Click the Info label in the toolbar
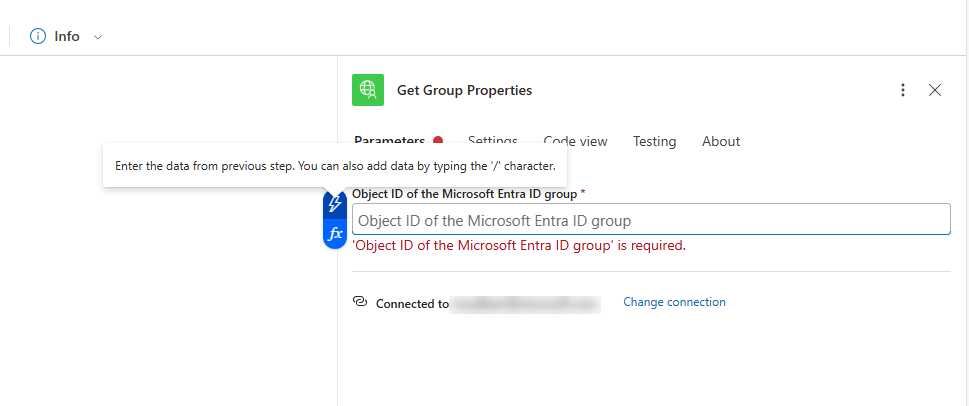 pos(67,36)
